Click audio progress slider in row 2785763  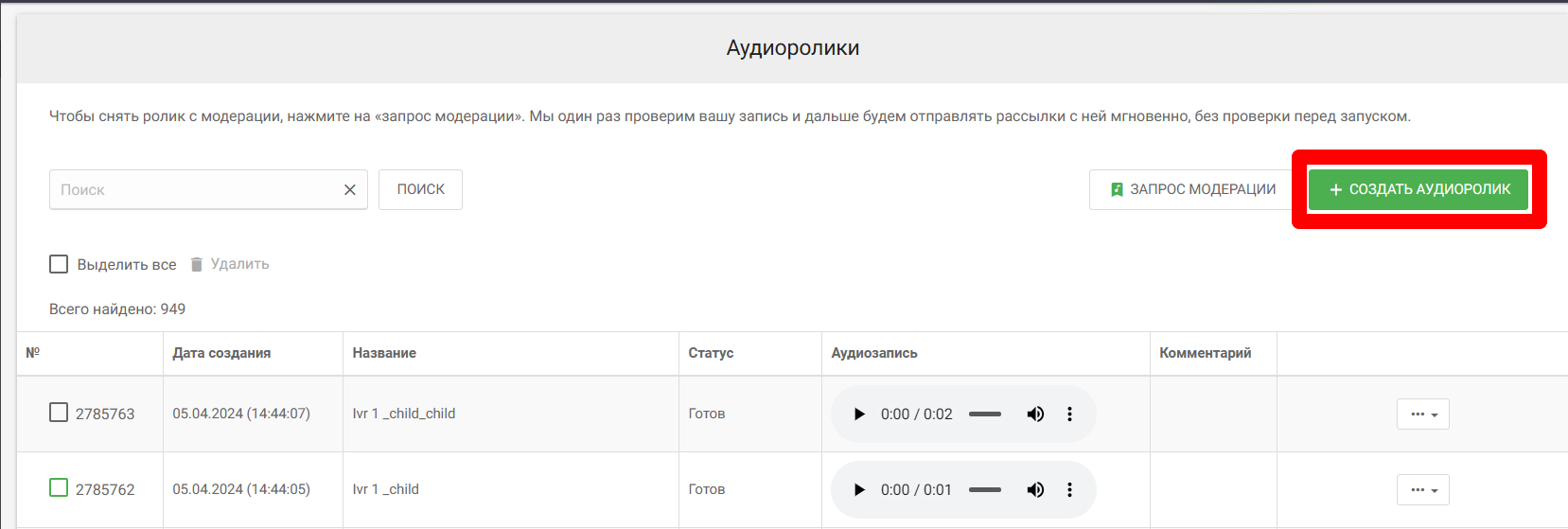[x=984, y=414]
